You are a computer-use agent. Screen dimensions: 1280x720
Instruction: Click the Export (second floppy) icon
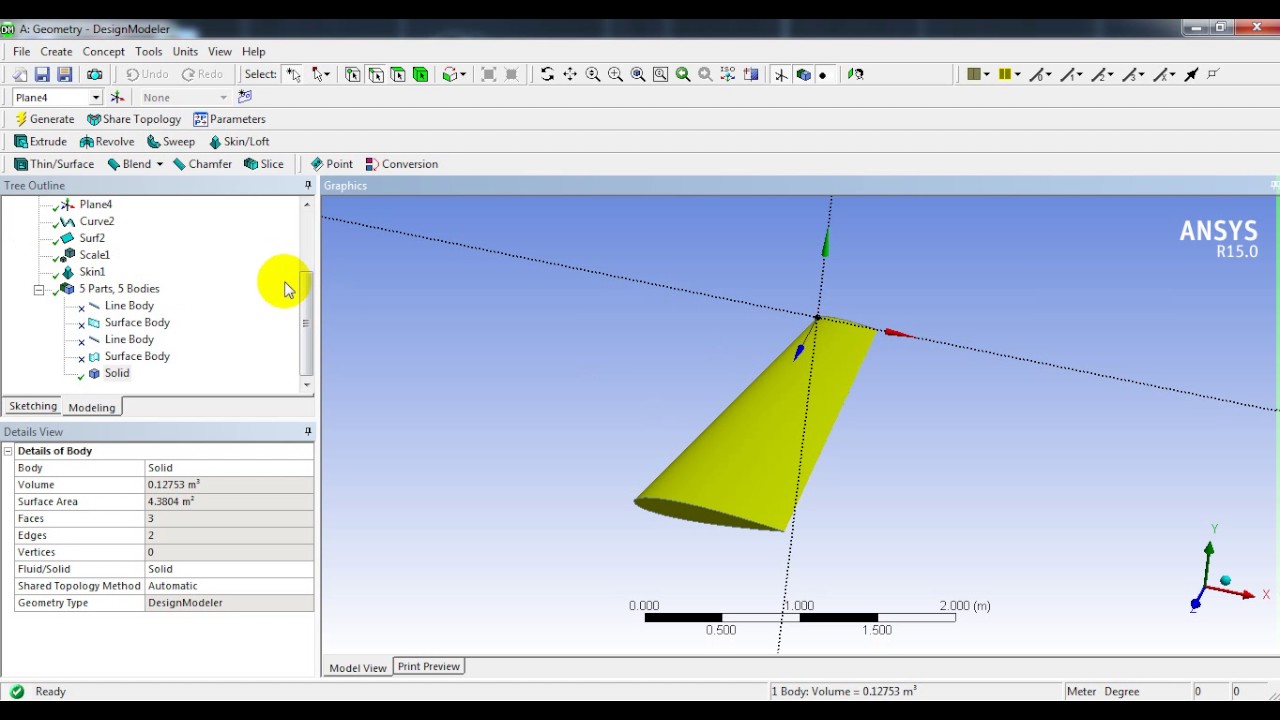pos(65,74)
